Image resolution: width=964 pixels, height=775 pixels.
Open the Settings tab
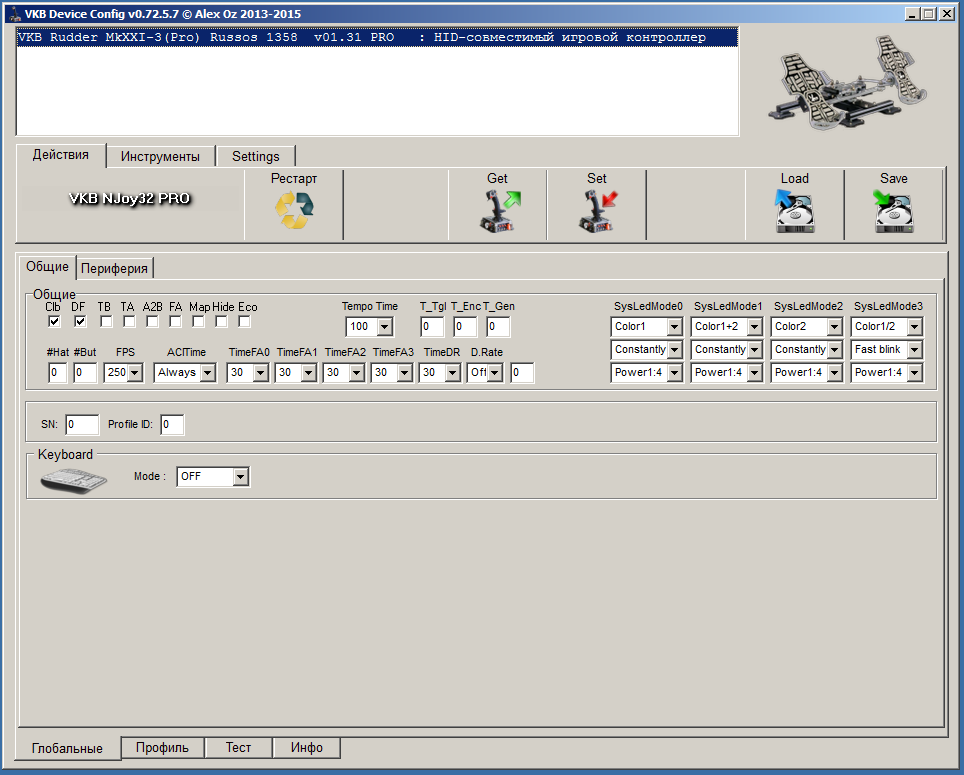click(x=256, y=157)
